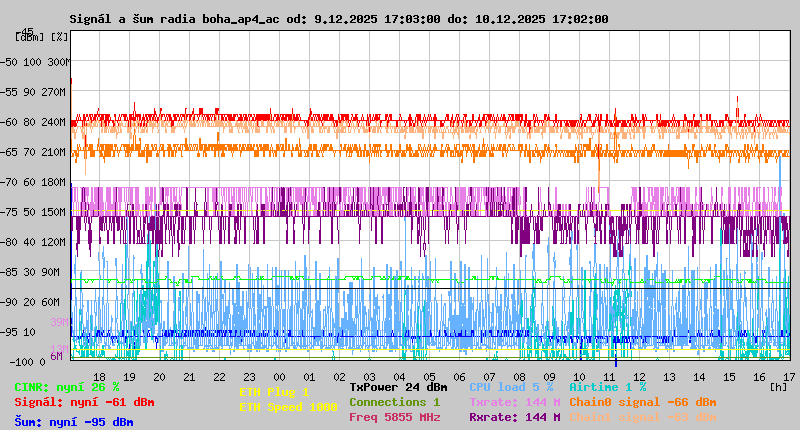Viewport: 800px width, 430px height.
Task: Click the pink '39M' rate marker label
Action: (59, 322)
